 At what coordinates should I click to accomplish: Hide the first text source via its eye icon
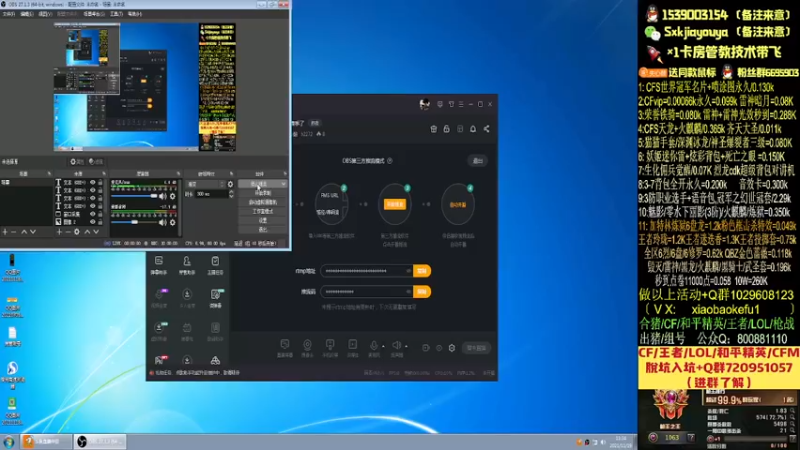92,182
